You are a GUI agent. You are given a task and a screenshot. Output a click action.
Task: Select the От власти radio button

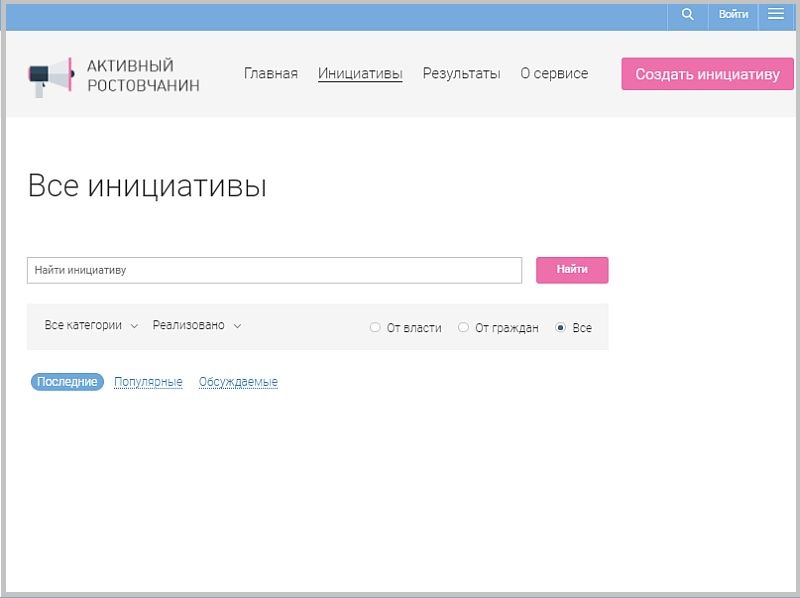[375, 327]
